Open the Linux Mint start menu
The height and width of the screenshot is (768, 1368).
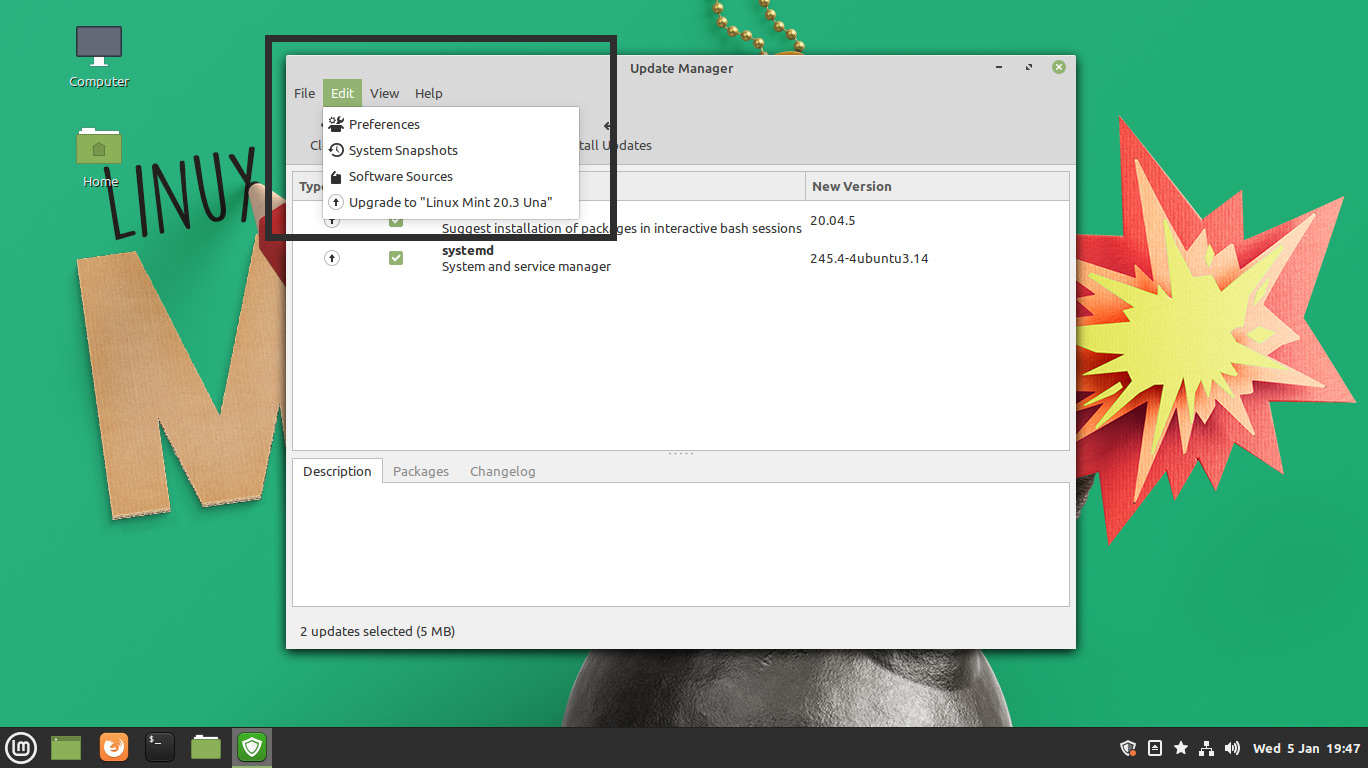click(x=21, y=747)
